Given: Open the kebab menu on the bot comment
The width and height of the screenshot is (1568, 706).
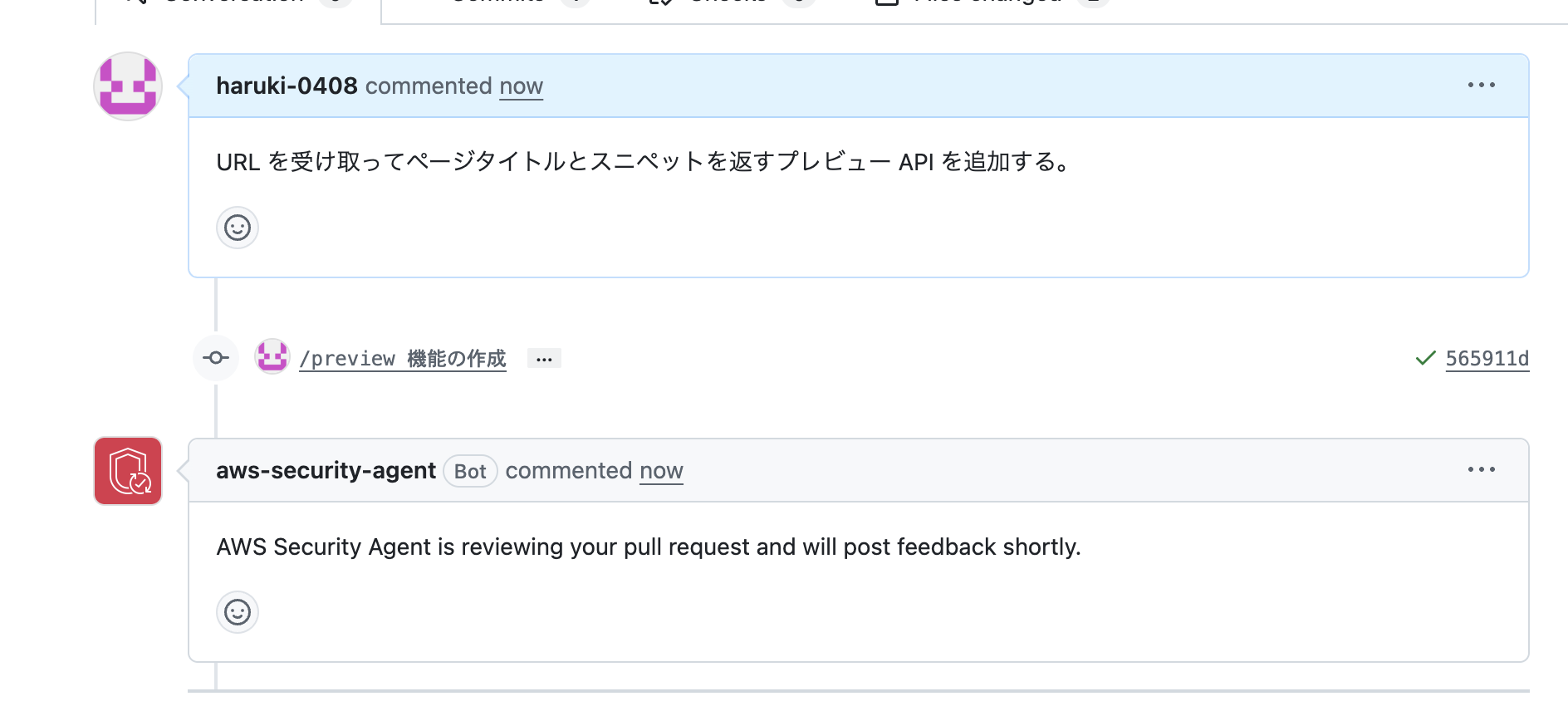Looking at the screenshot, I should pyautogui.click(x=1482, y=469).
